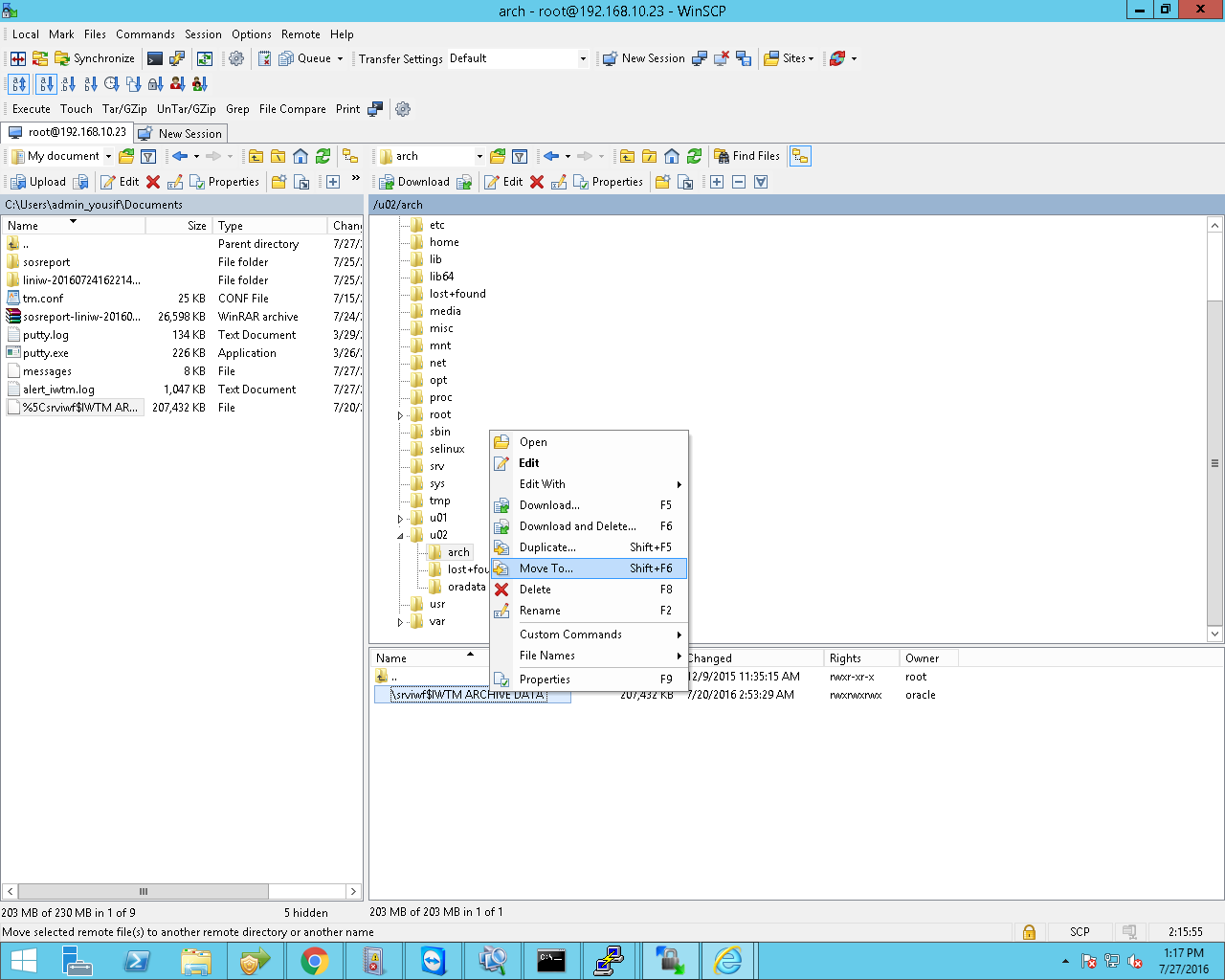Click the local panel horizontal scrollbar
Viewport: 1225px width, 980px height.
144,891
